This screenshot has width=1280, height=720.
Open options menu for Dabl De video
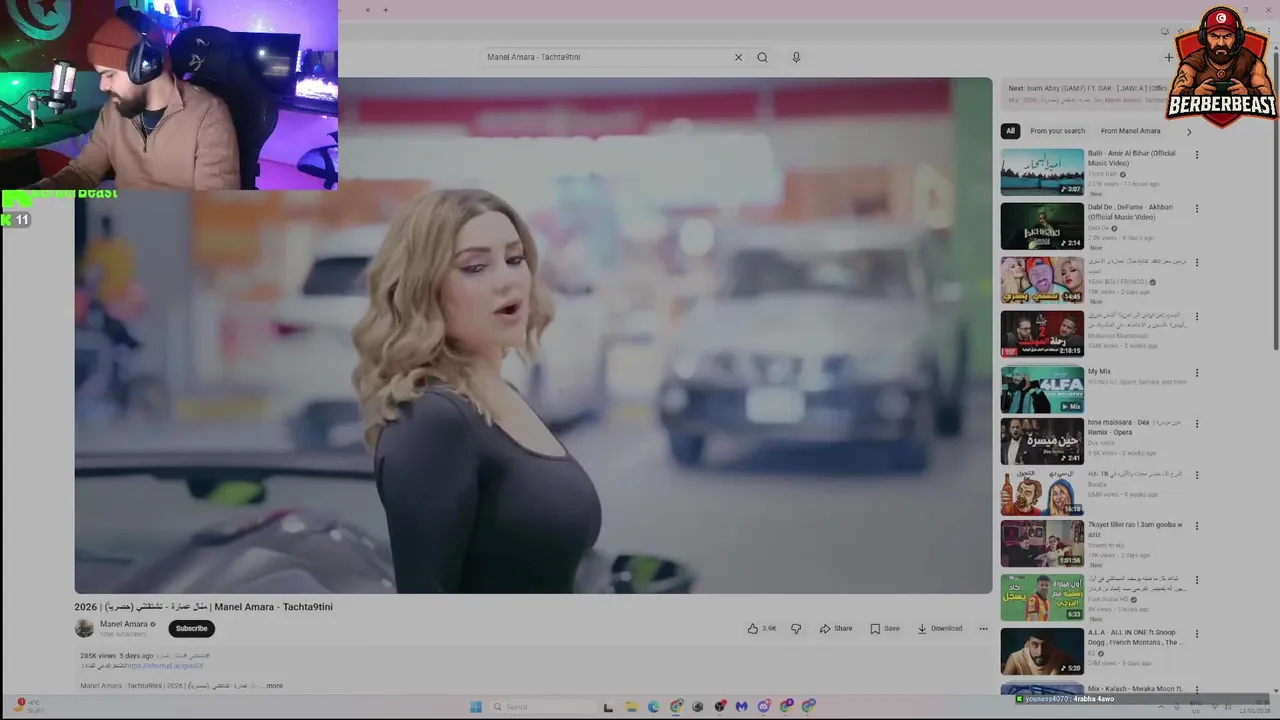(1196, 209)
